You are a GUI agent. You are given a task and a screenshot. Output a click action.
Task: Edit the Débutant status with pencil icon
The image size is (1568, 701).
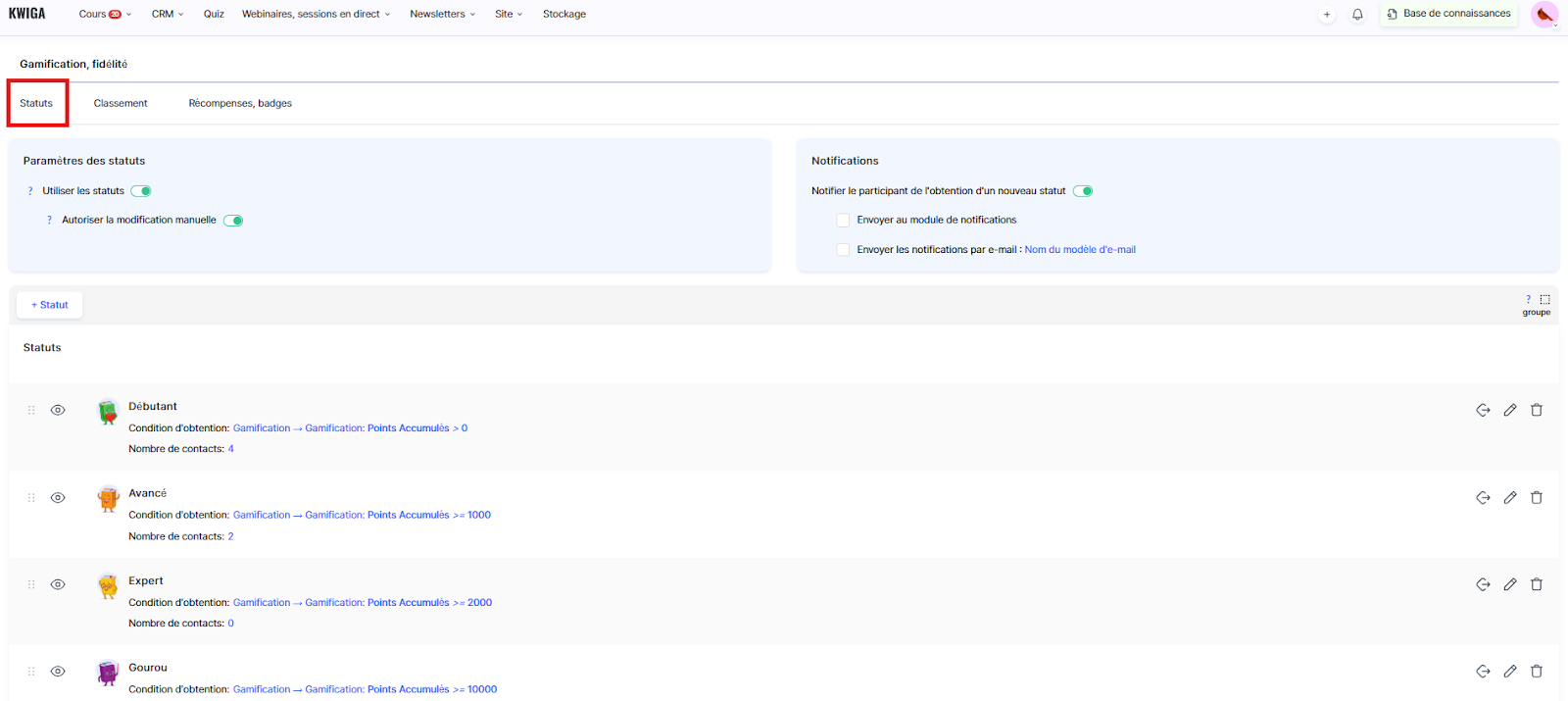click(1510, 410)
